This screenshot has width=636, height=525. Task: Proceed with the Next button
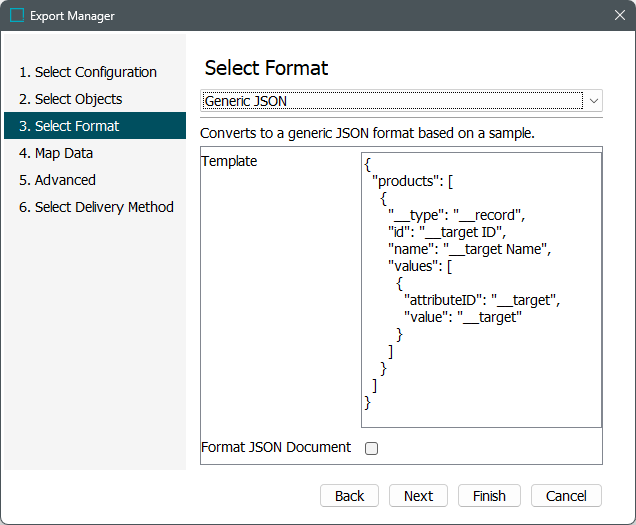pos(418,496)
